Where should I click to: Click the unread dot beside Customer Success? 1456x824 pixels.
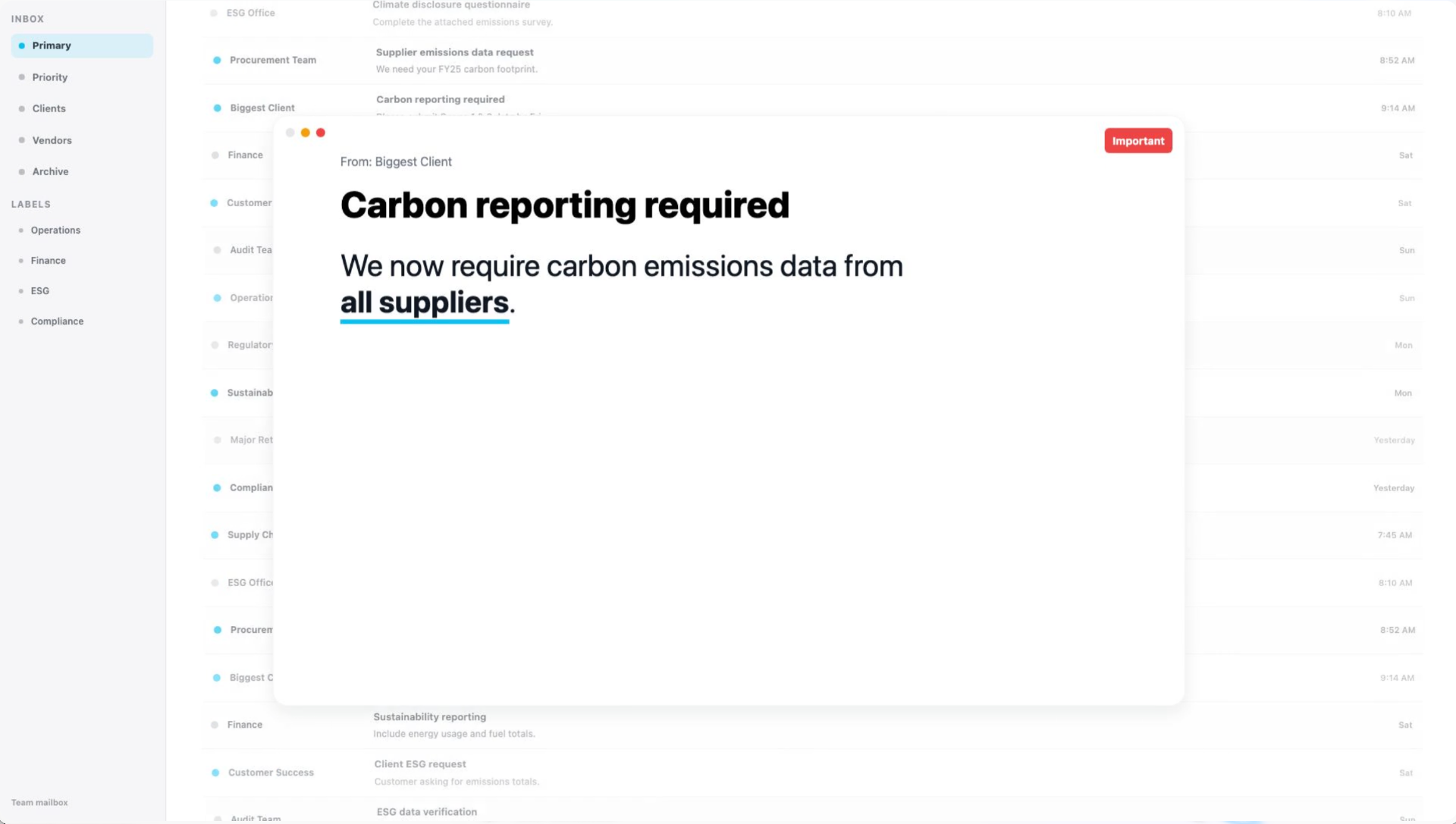(x=215, y=773)
